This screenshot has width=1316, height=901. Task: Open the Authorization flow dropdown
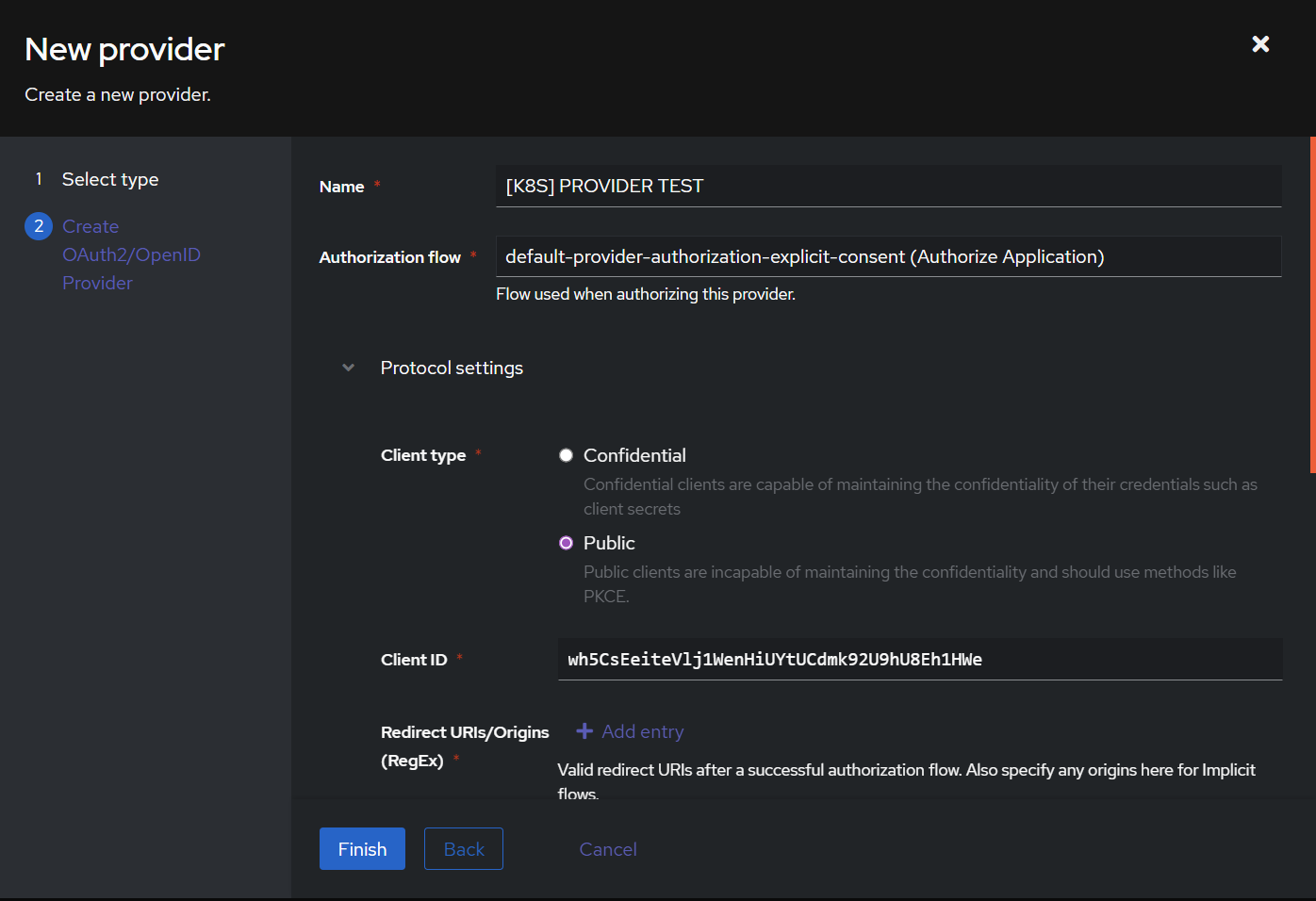point(888,256)
